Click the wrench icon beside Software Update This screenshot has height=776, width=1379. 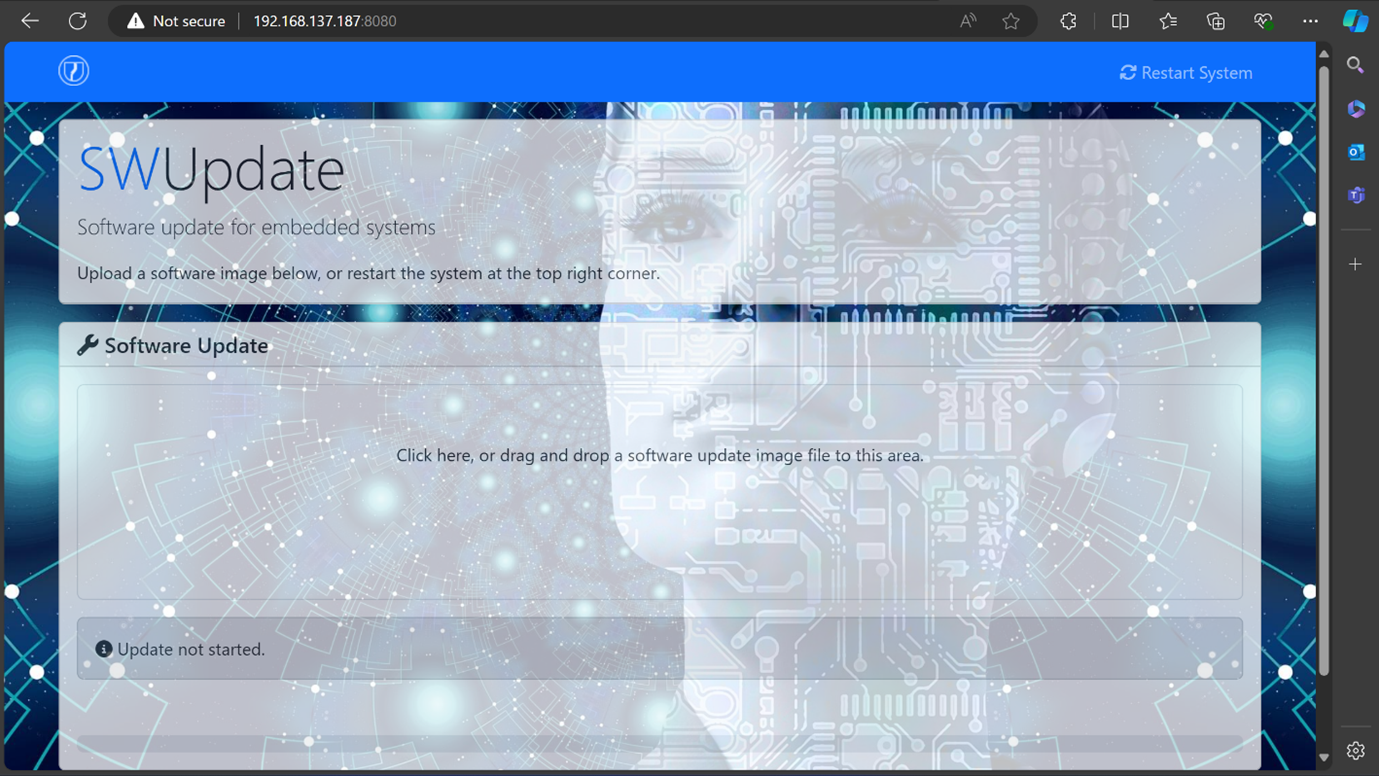[x=88, y=344]
